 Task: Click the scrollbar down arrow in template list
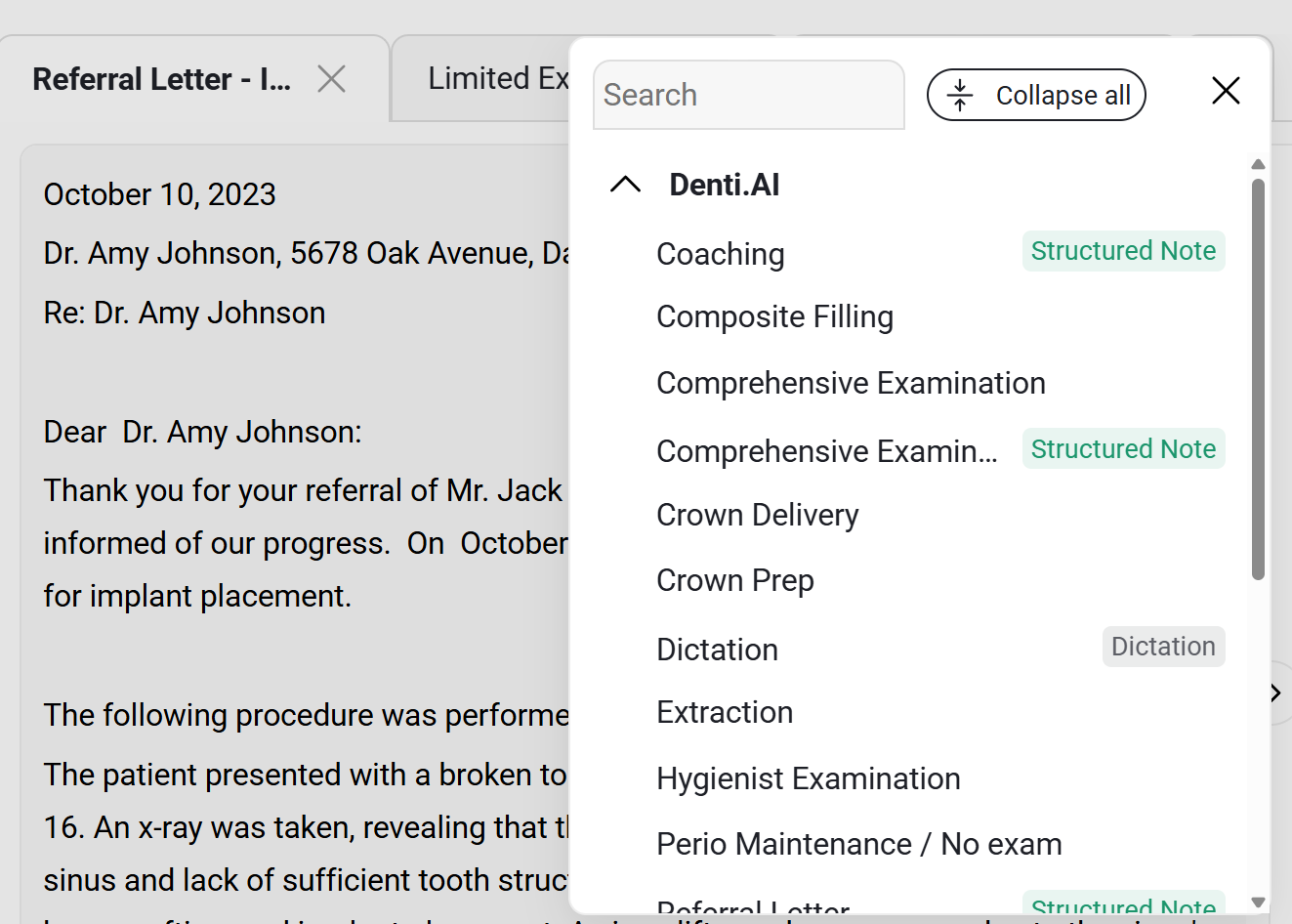click(x=1258, y=903)
